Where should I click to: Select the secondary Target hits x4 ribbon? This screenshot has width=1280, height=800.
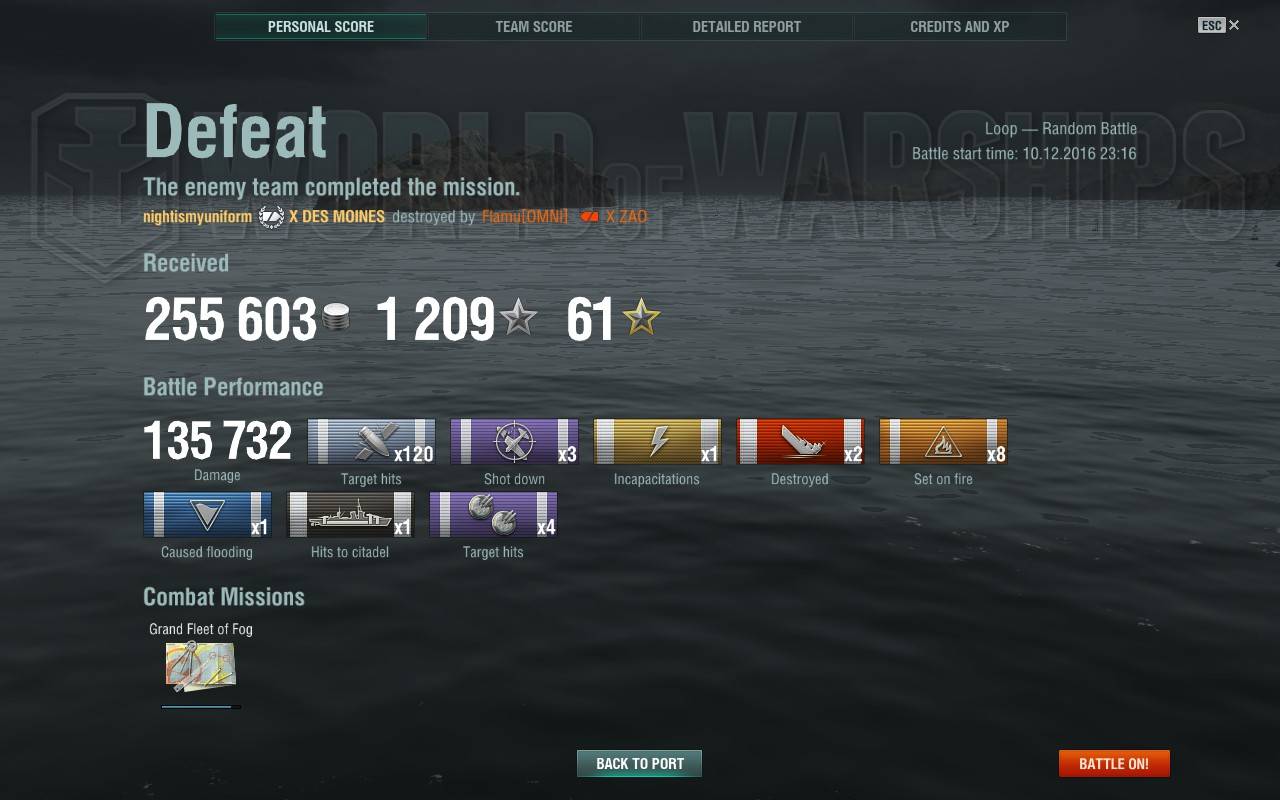coord(493,515)
